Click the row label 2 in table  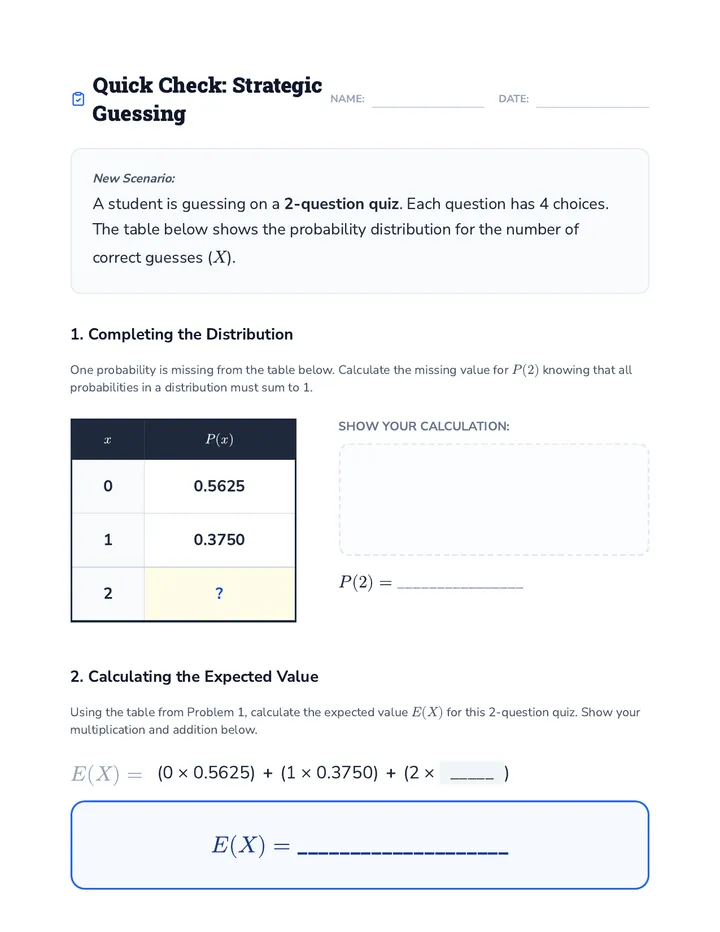click(108, 593)
